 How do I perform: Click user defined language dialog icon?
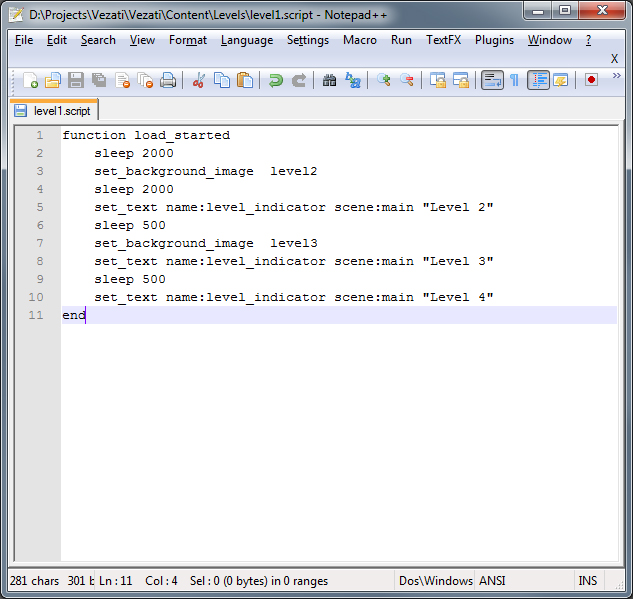561,80
